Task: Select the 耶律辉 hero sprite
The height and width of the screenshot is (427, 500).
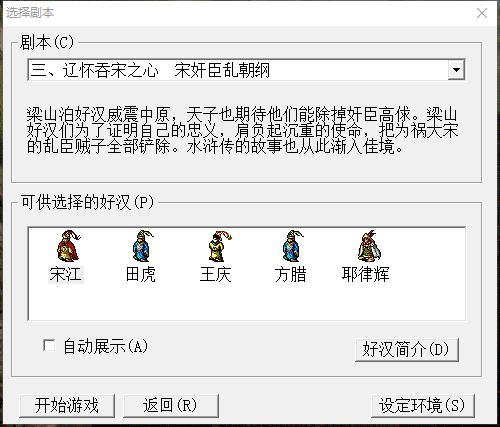Action: click(369, 246)
